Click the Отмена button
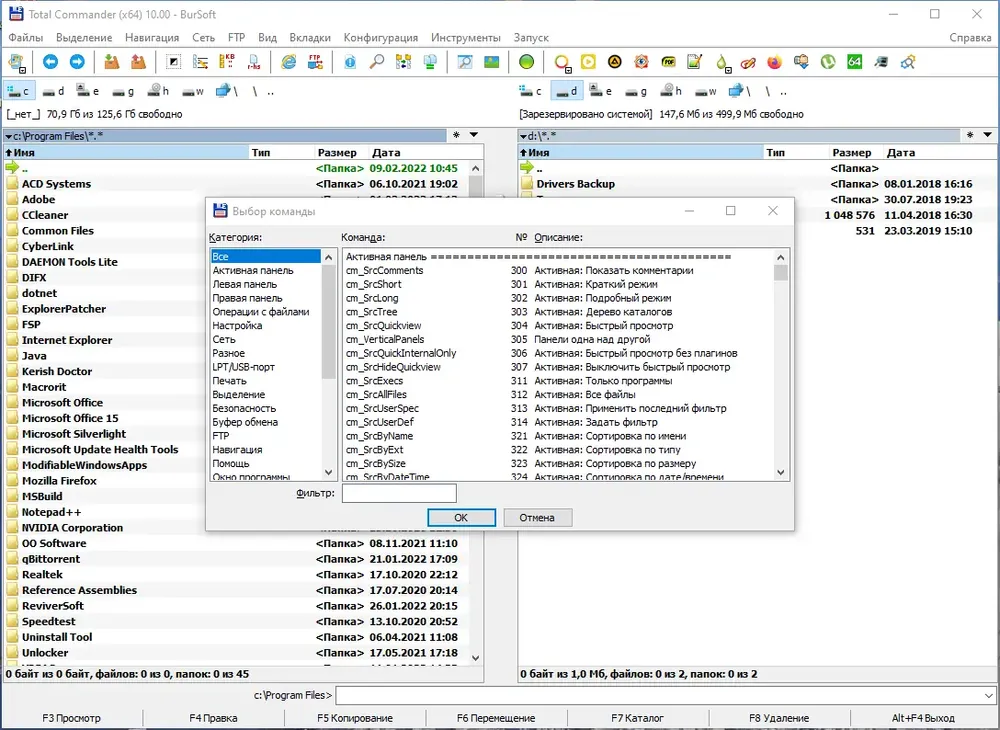Screen dimensions: 1000x730 [537, 518]
